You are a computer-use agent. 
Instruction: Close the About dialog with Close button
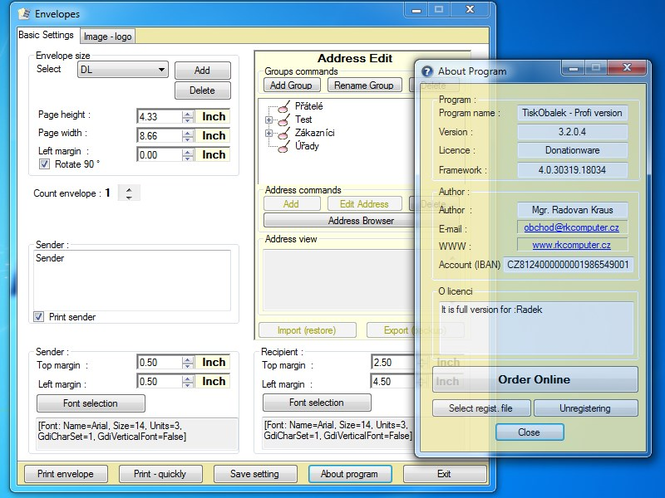(x=529, y=432)
